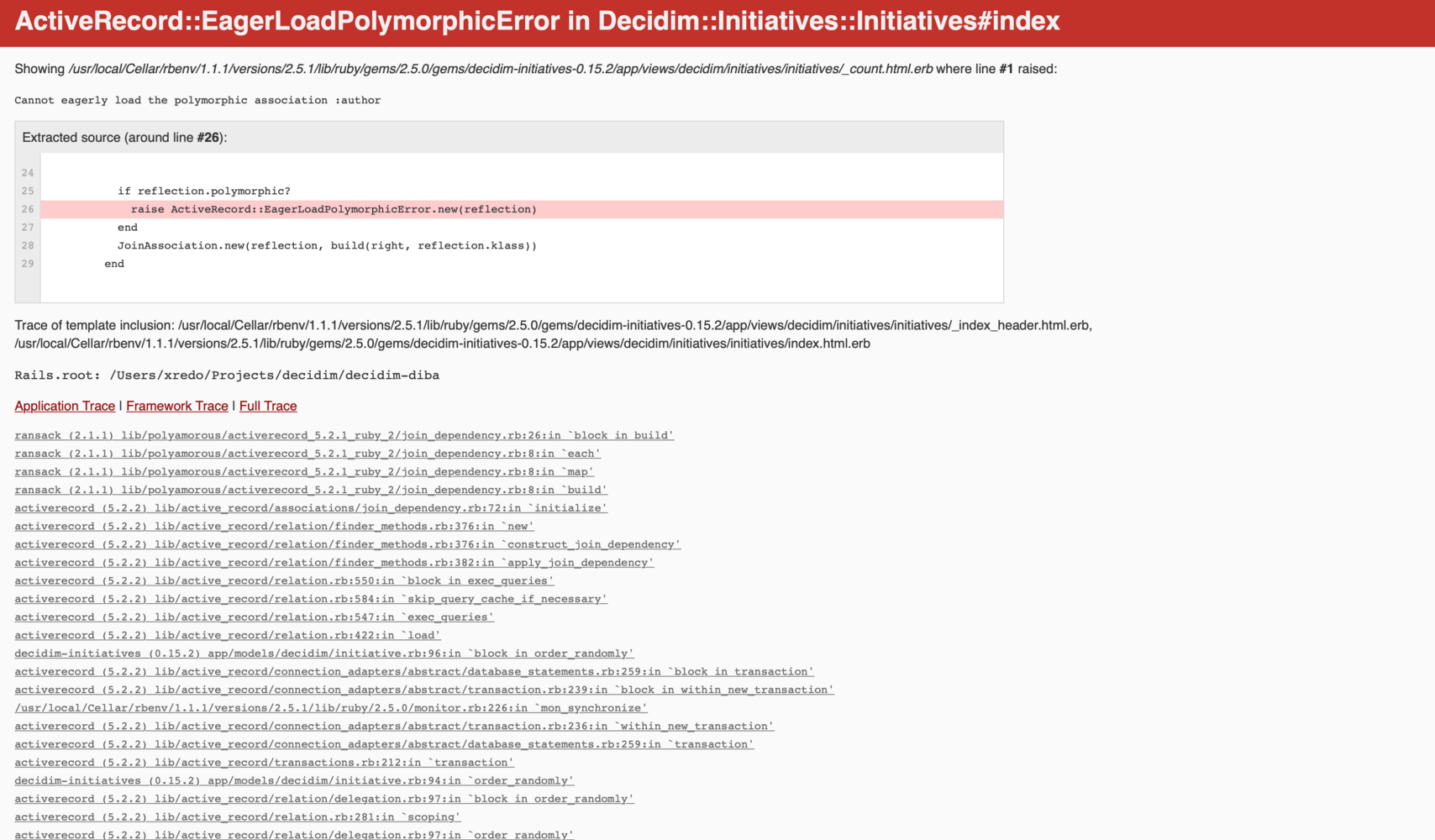Open transactions.rb:212 'transaction' trace line
The image size is (1435, 840).
pyautogui.click(x=264, y=763)
